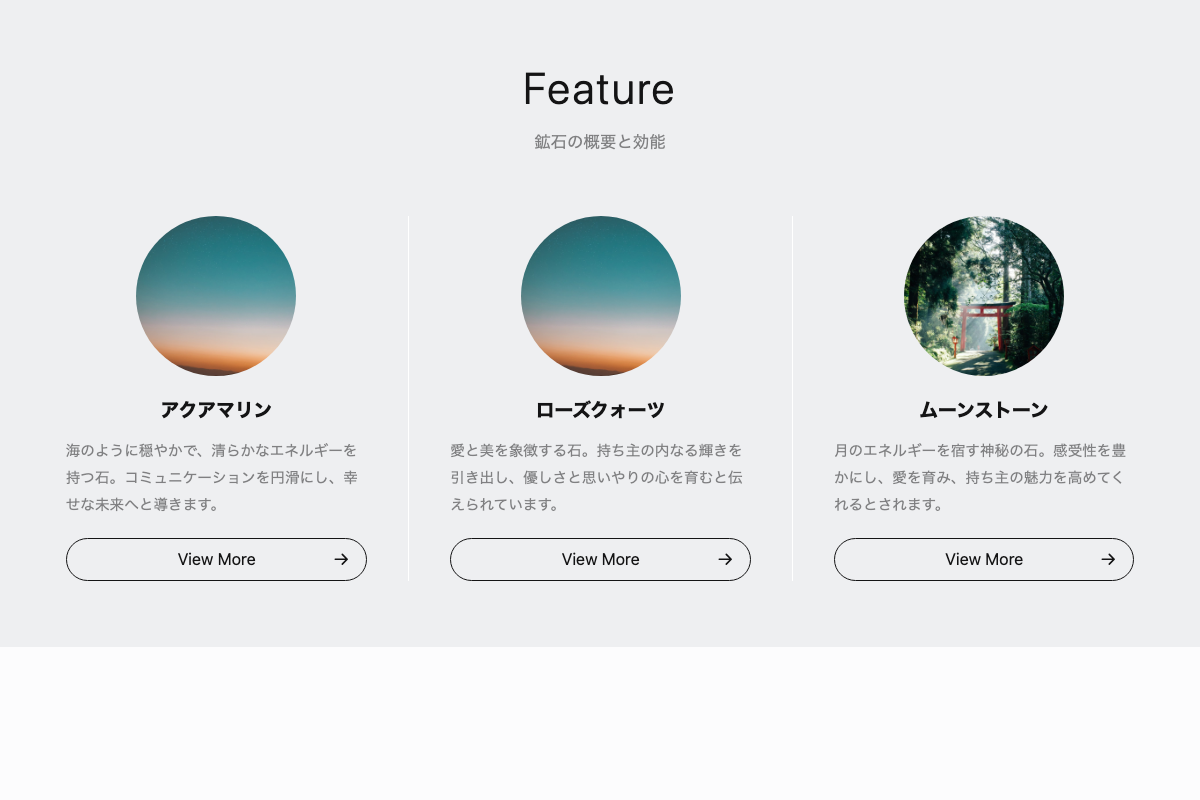Click the アクアマリン description starting with 海のように
This screenshot has height=800, width=1200.
click(212, 477)
